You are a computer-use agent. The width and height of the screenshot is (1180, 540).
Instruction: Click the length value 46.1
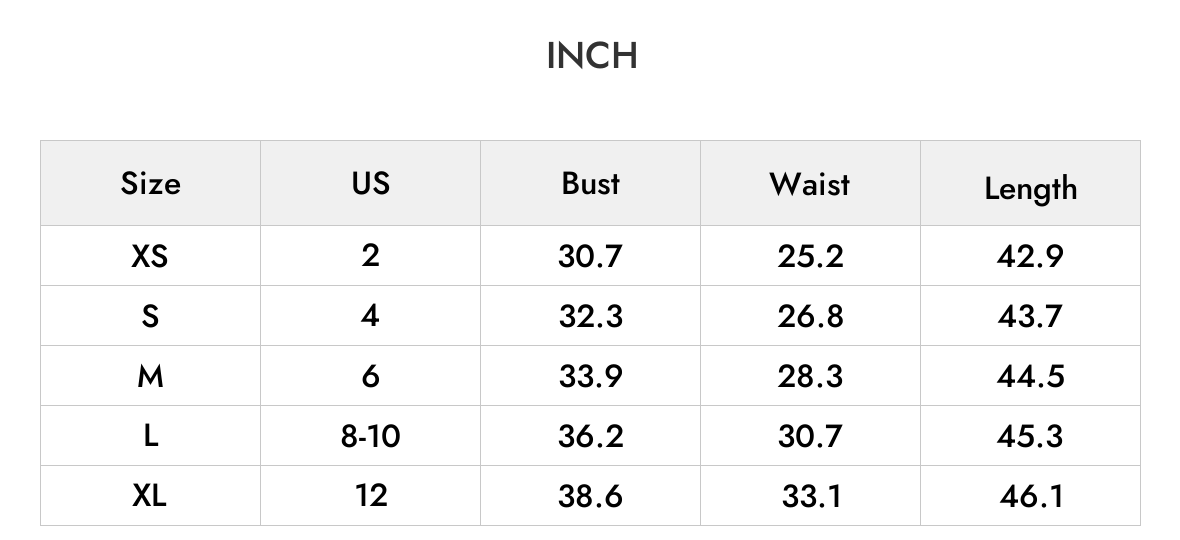point(1030,496)
